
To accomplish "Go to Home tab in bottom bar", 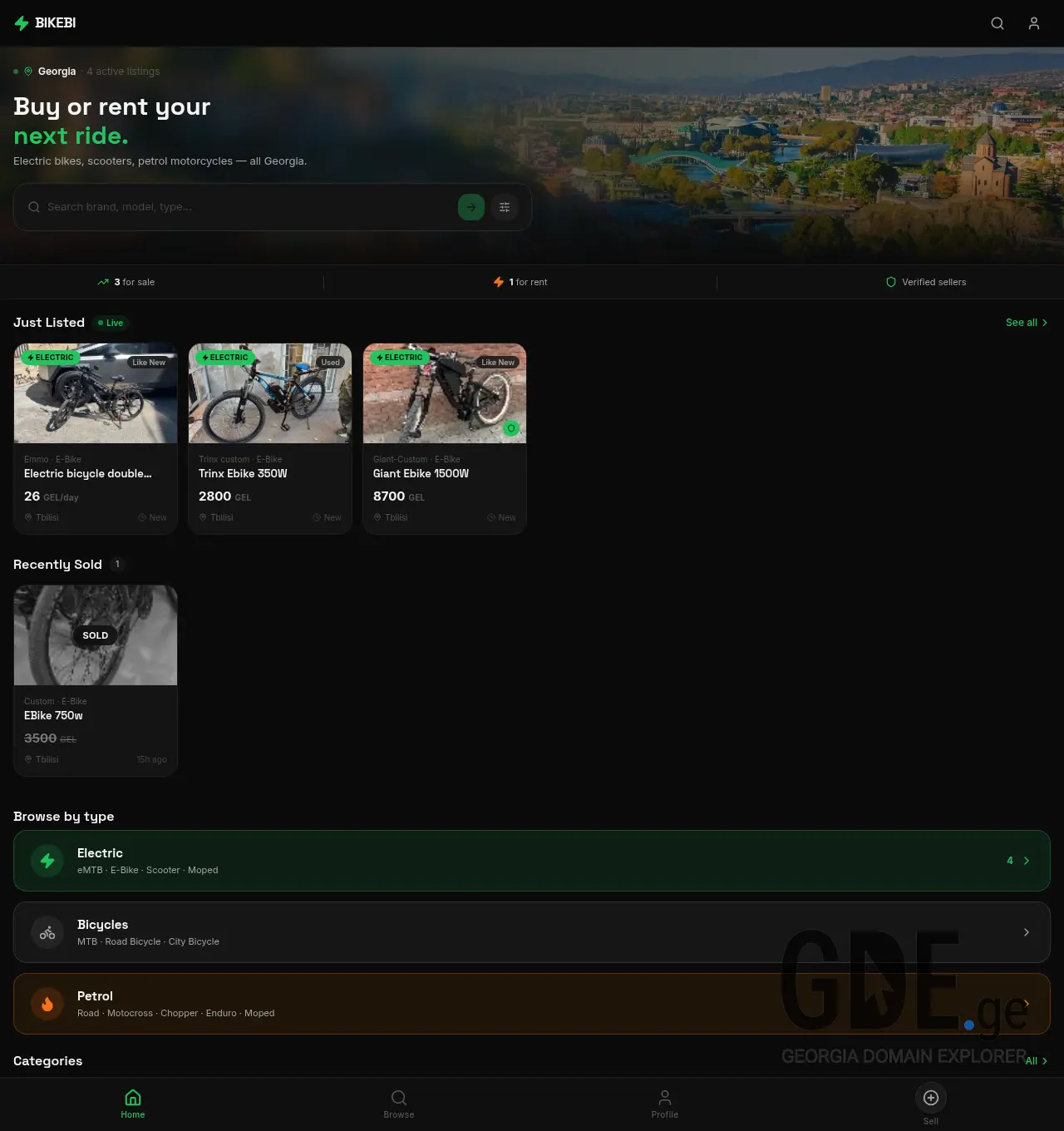I will 133,1104.
